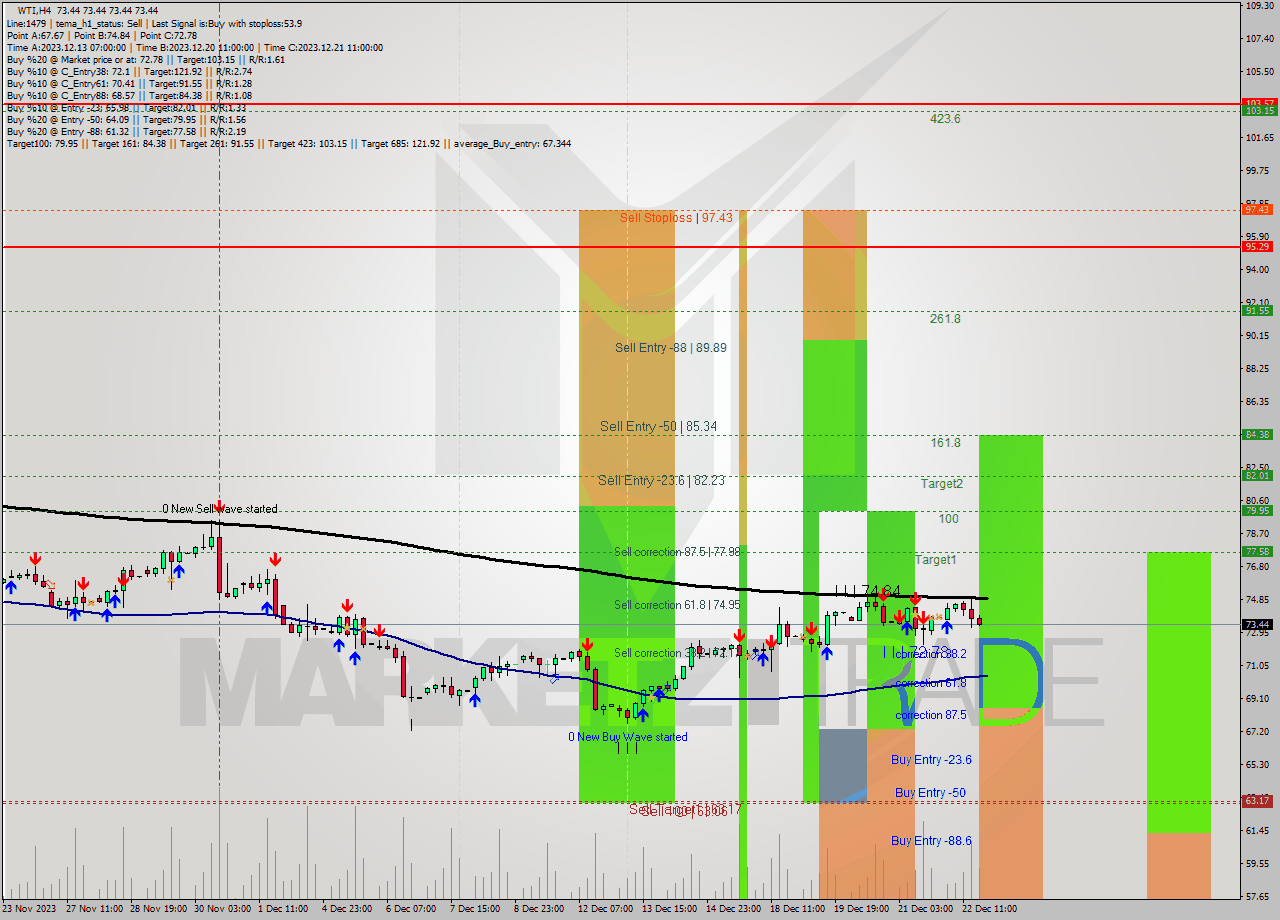
Task: Select the 57.65 price axis value
Action: [x=1258, y=896]
